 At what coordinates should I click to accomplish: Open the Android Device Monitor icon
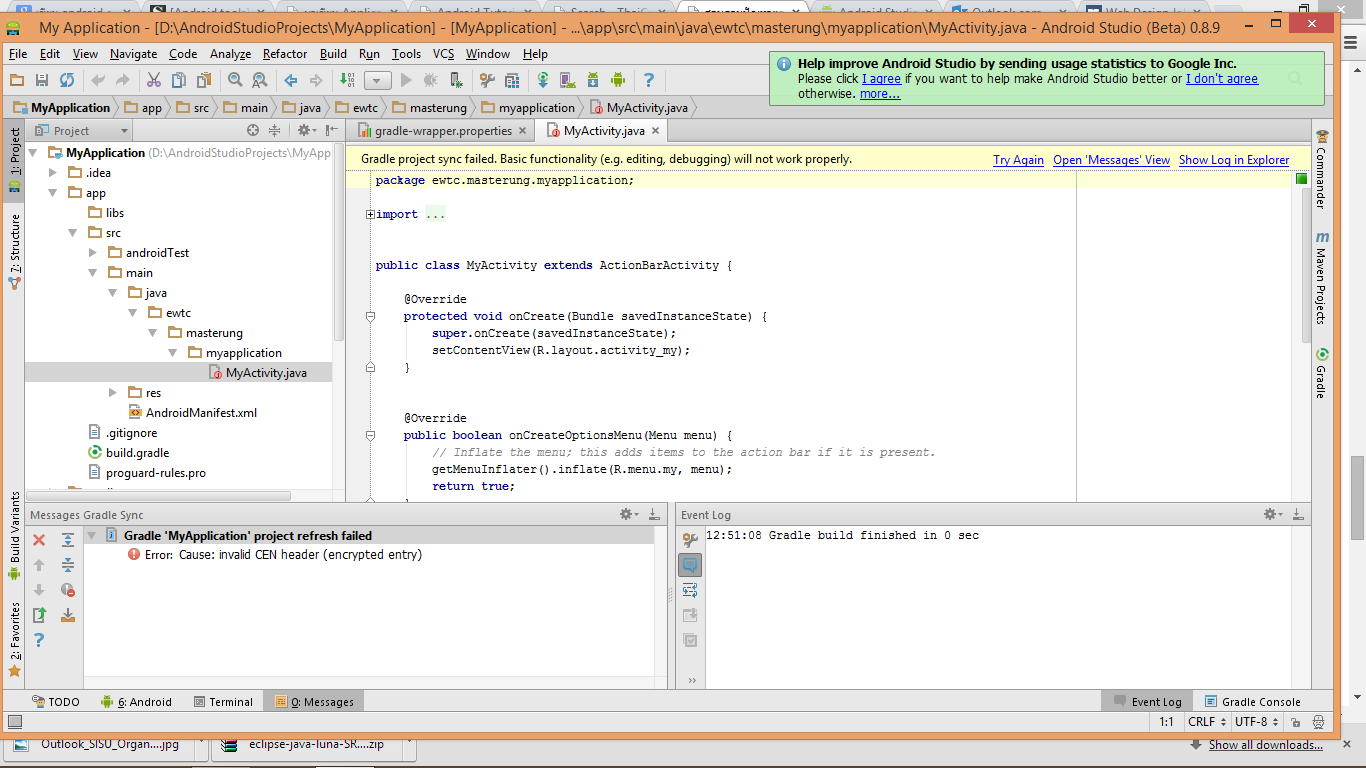coord(618,80)
